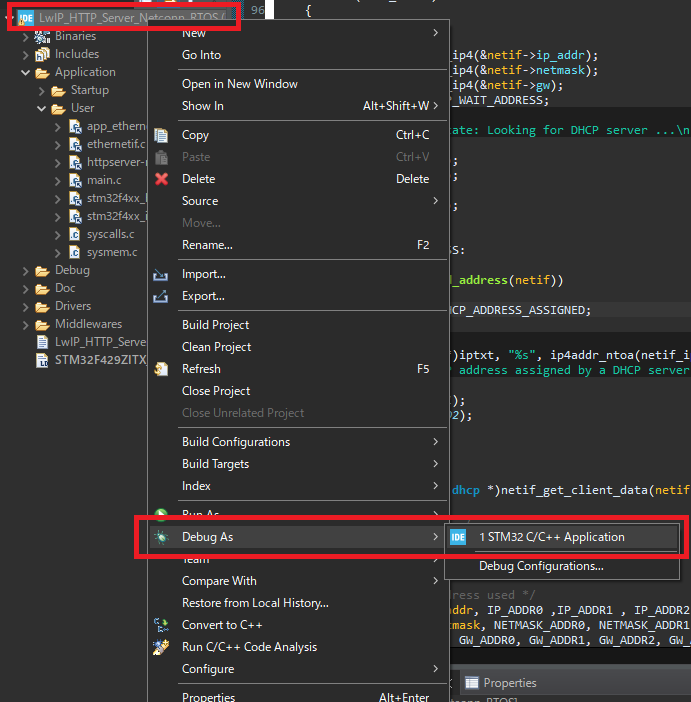Click the Startup folder icon
The height and width of the screenshot is (702, 691).
point(58,91)
